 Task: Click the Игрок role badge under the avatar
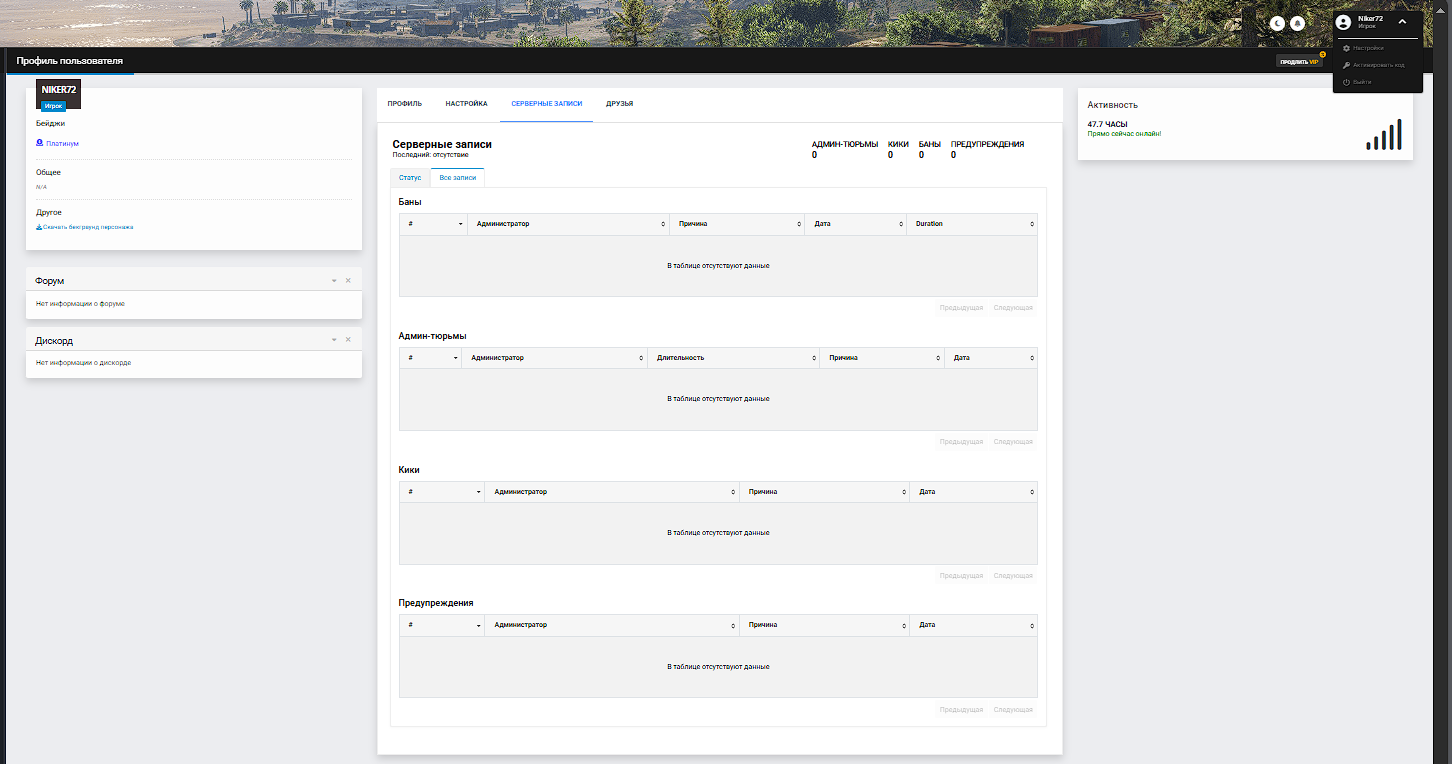53,105
